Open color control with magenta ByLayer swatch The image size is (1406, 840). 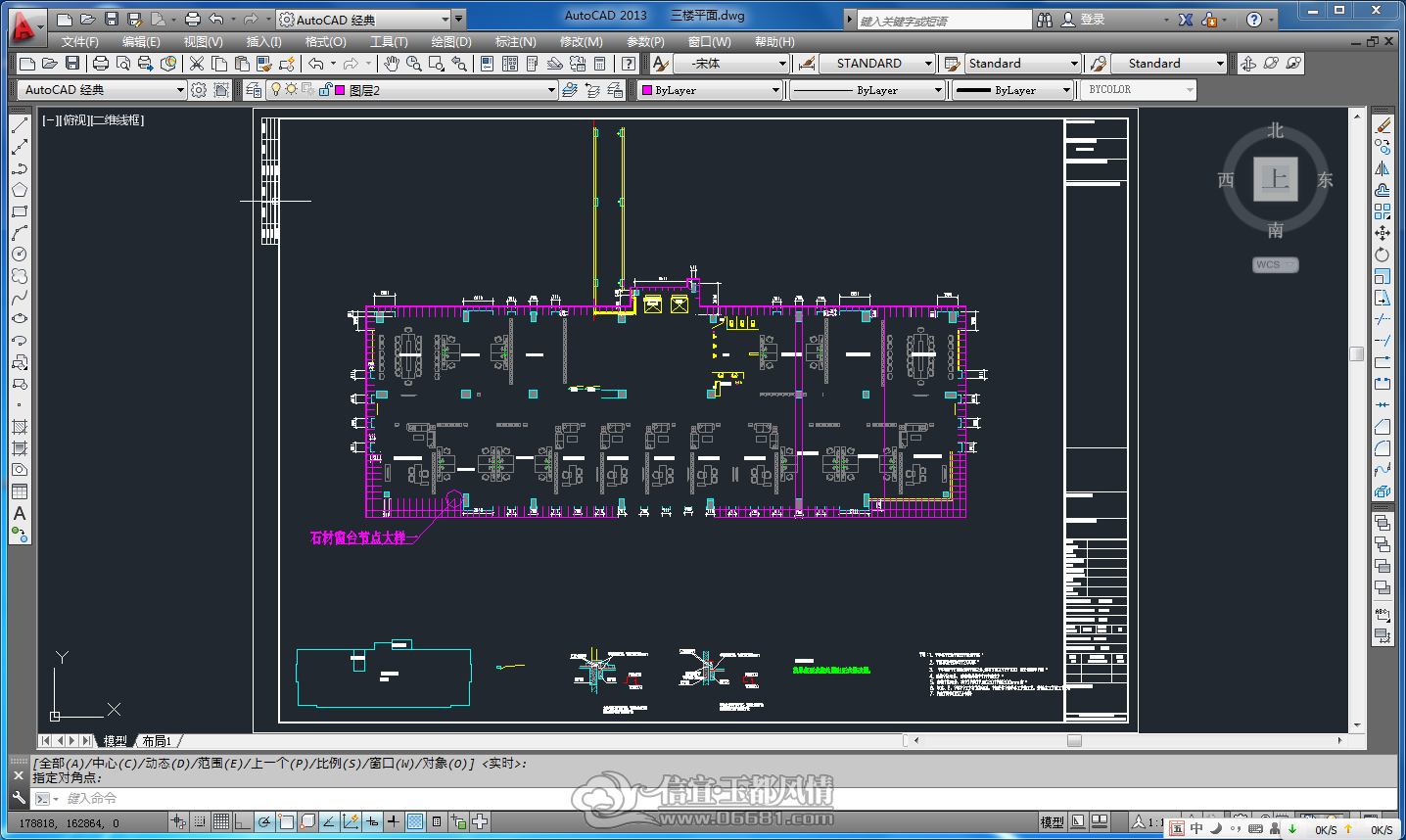711,90
